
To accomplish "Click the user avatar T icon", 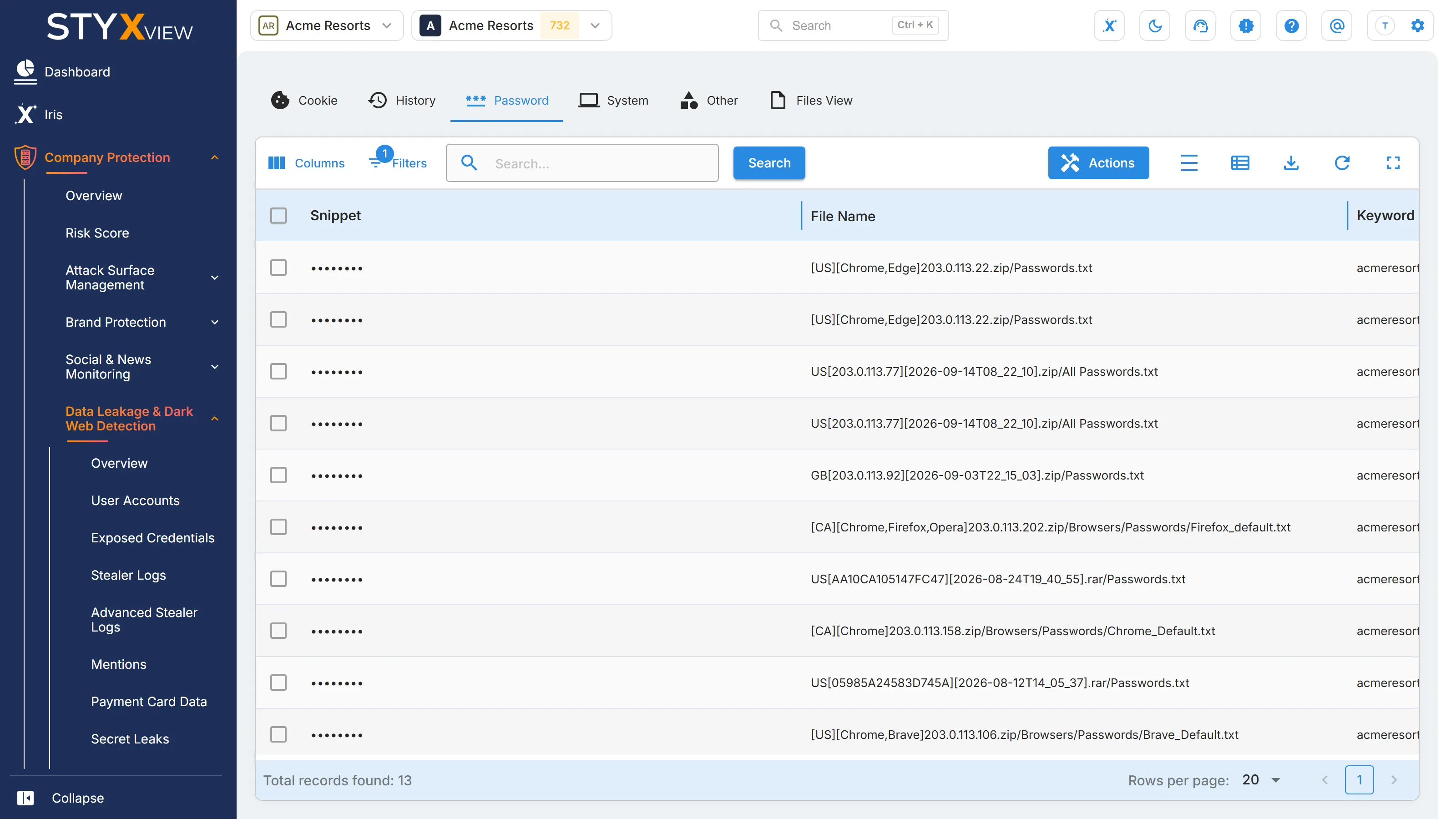I will point(1384,25).
